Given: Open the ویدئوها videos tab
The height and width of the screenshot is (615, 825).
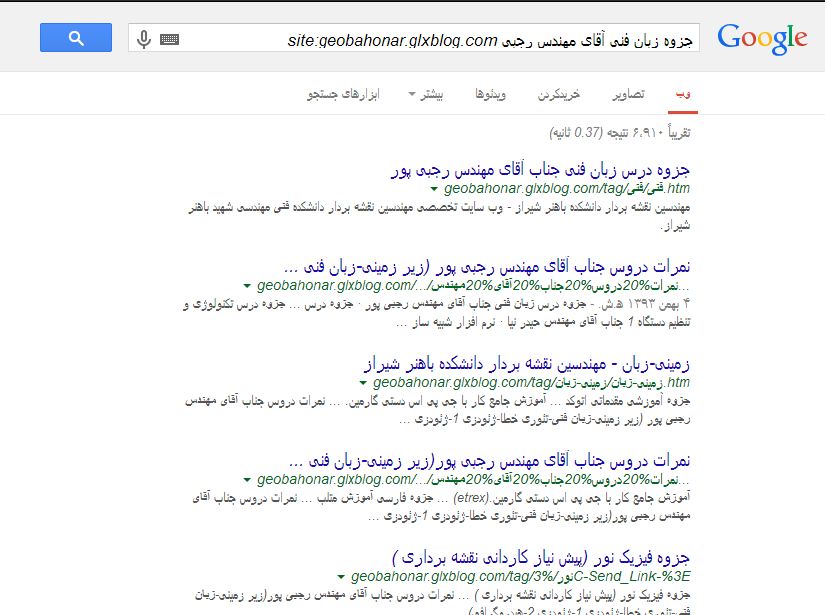Looking at the screenshot, I should click(x=490, y=94).
